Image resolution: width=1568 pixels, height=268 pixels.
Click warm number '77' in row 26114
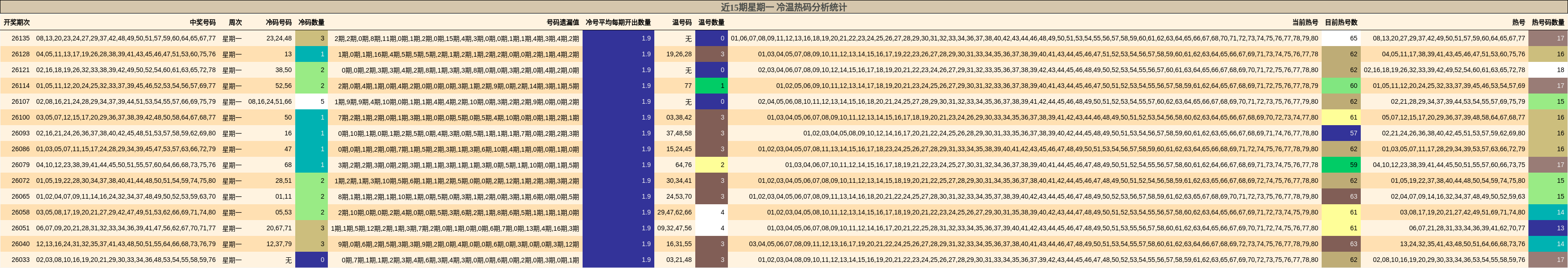click(x=688, y=86)
